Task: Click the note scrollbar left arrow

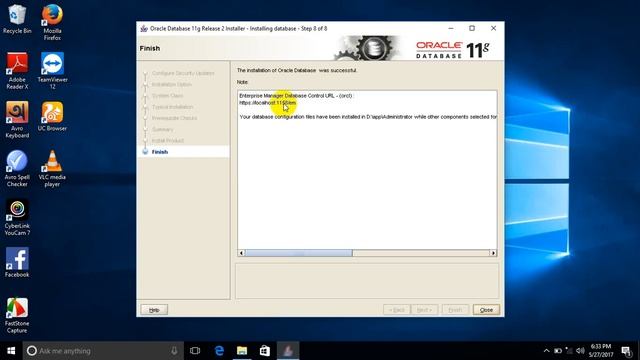Action: 241,253
